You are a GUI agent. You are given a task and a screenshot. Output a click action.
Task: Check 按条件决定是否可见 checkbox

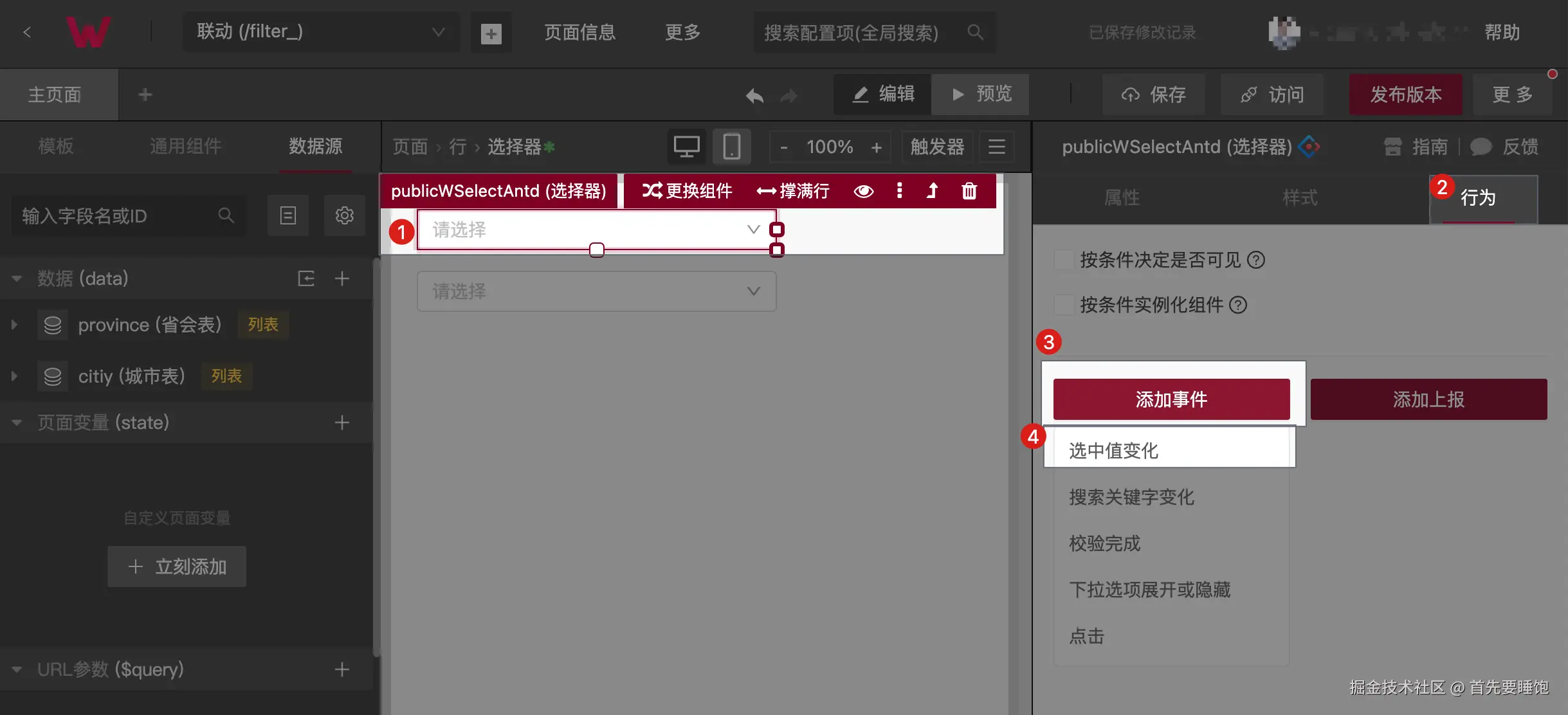(x=1064, y=260)
